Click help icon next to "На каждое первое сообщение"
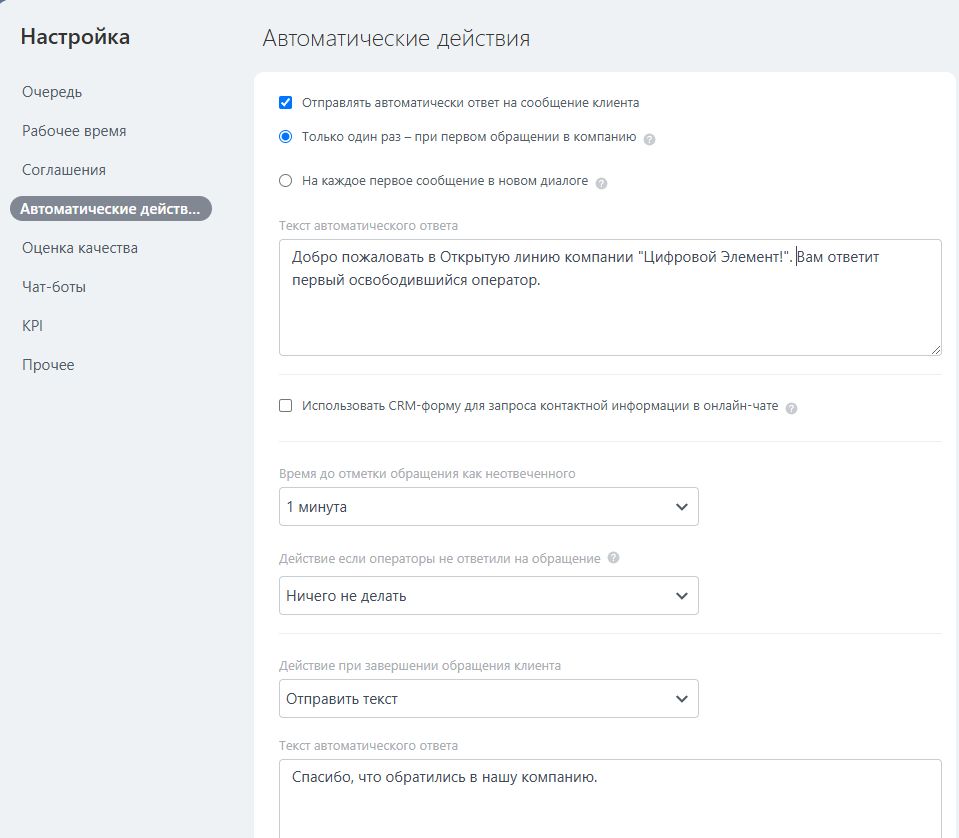 pyautogui.click(x=601, y=183)
